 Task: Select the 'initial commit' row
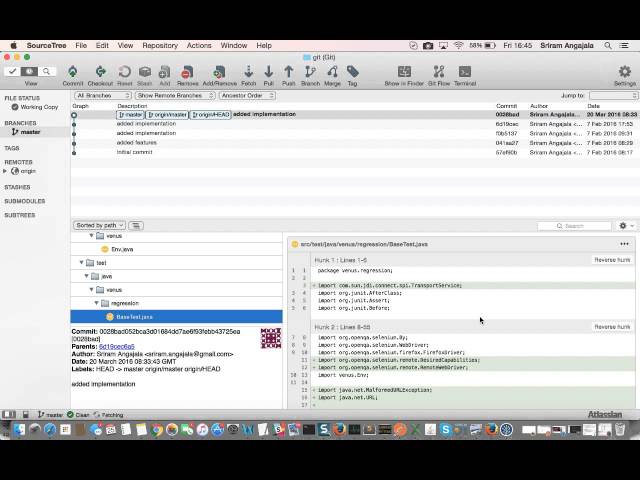[x=355, y=152]
